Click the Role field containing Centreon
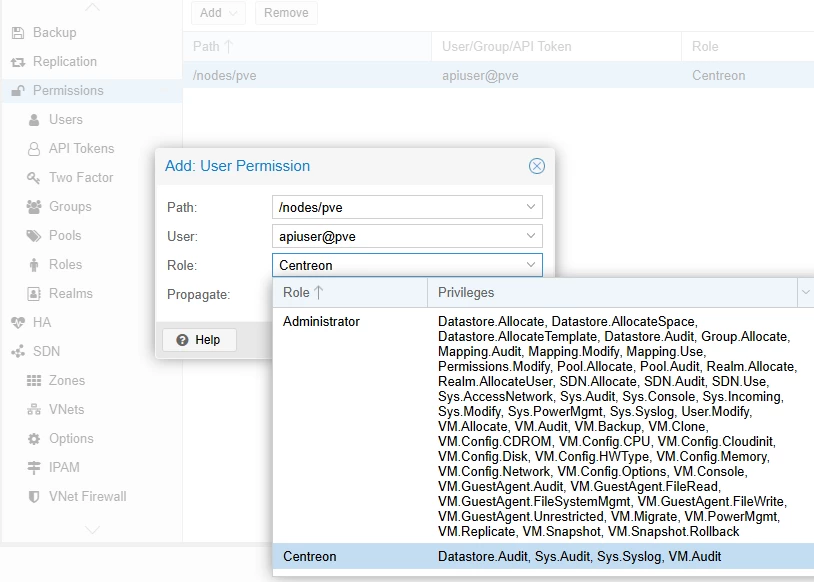Viewport: 814px width, 582px height. tap(408, 265)
